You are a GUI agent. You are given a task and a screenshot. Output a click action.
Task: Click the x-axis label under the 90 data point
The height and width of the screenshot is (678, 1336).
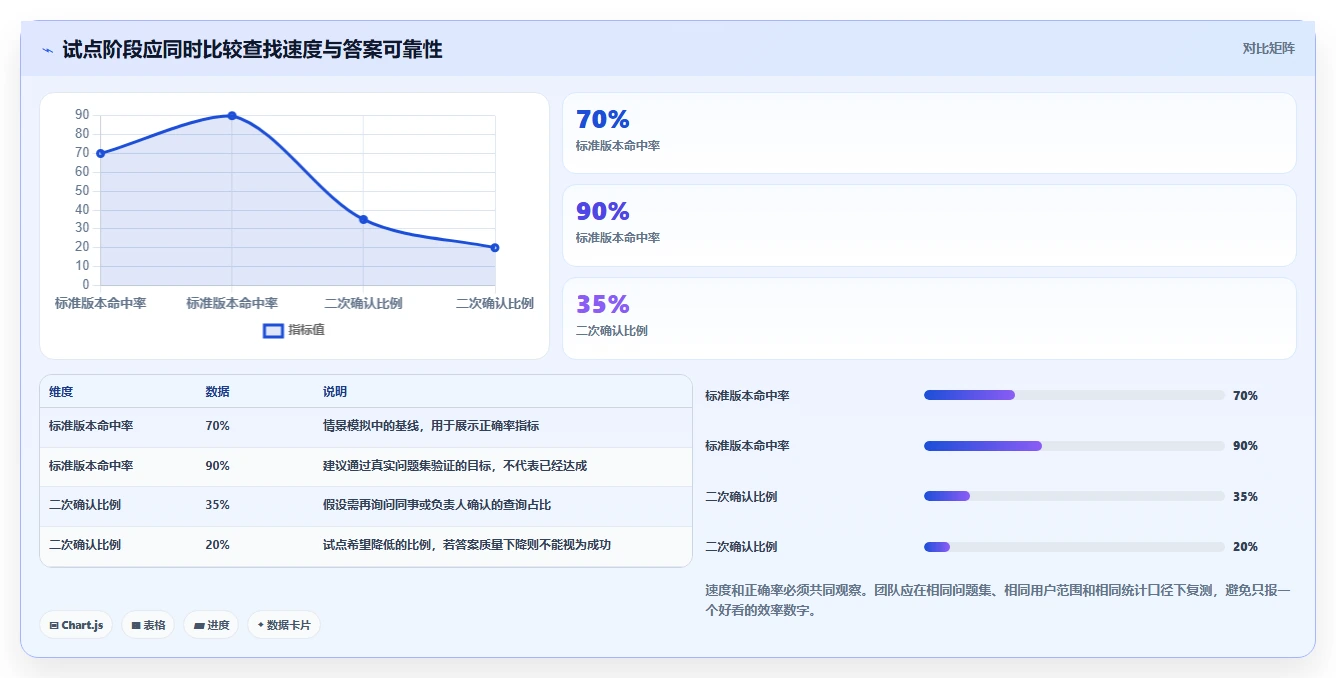pyautogui.click(x=232, y=303)
